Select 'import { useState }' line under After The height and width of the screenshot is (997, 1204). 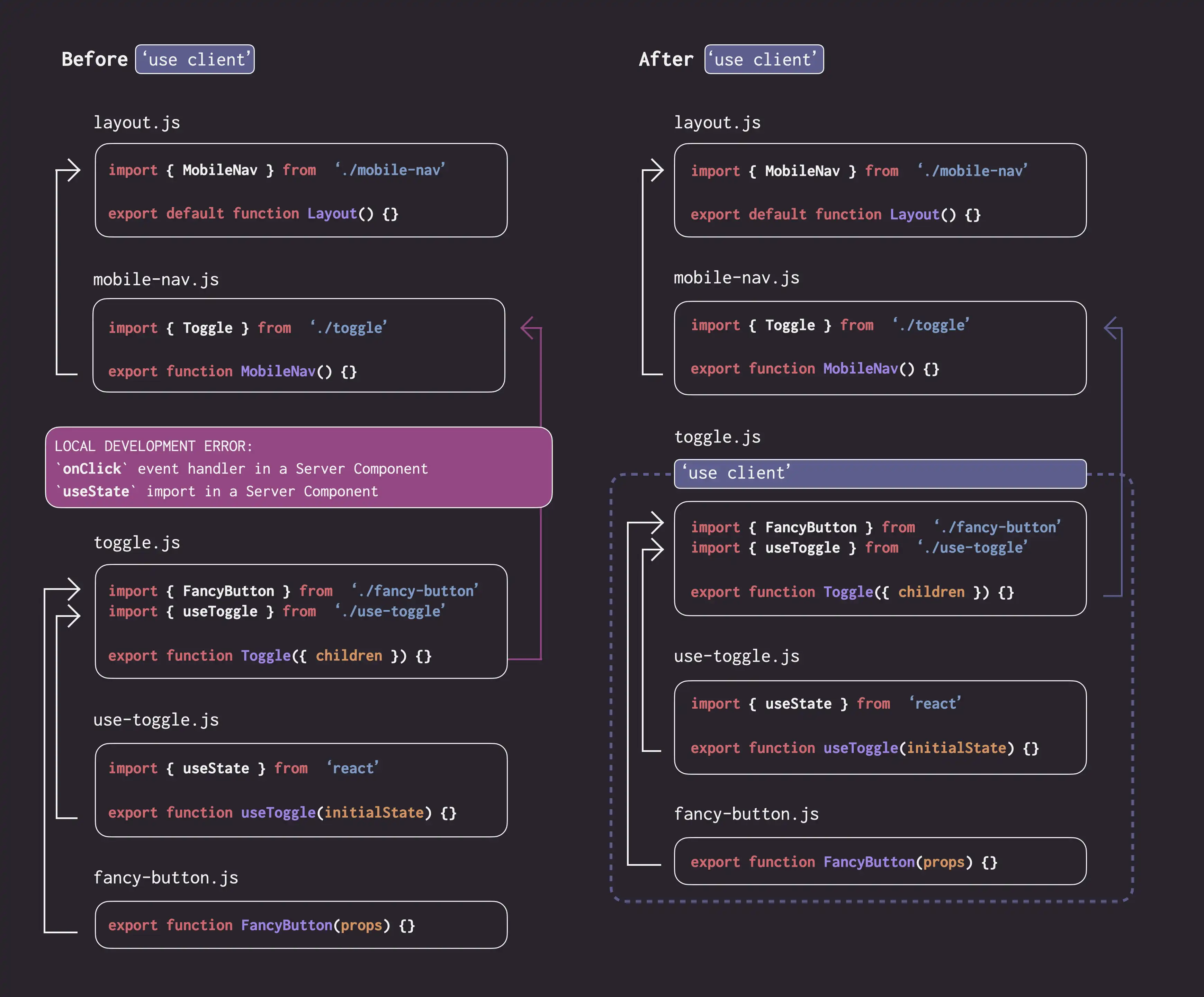pyautogui.click(x=826, y=703)
